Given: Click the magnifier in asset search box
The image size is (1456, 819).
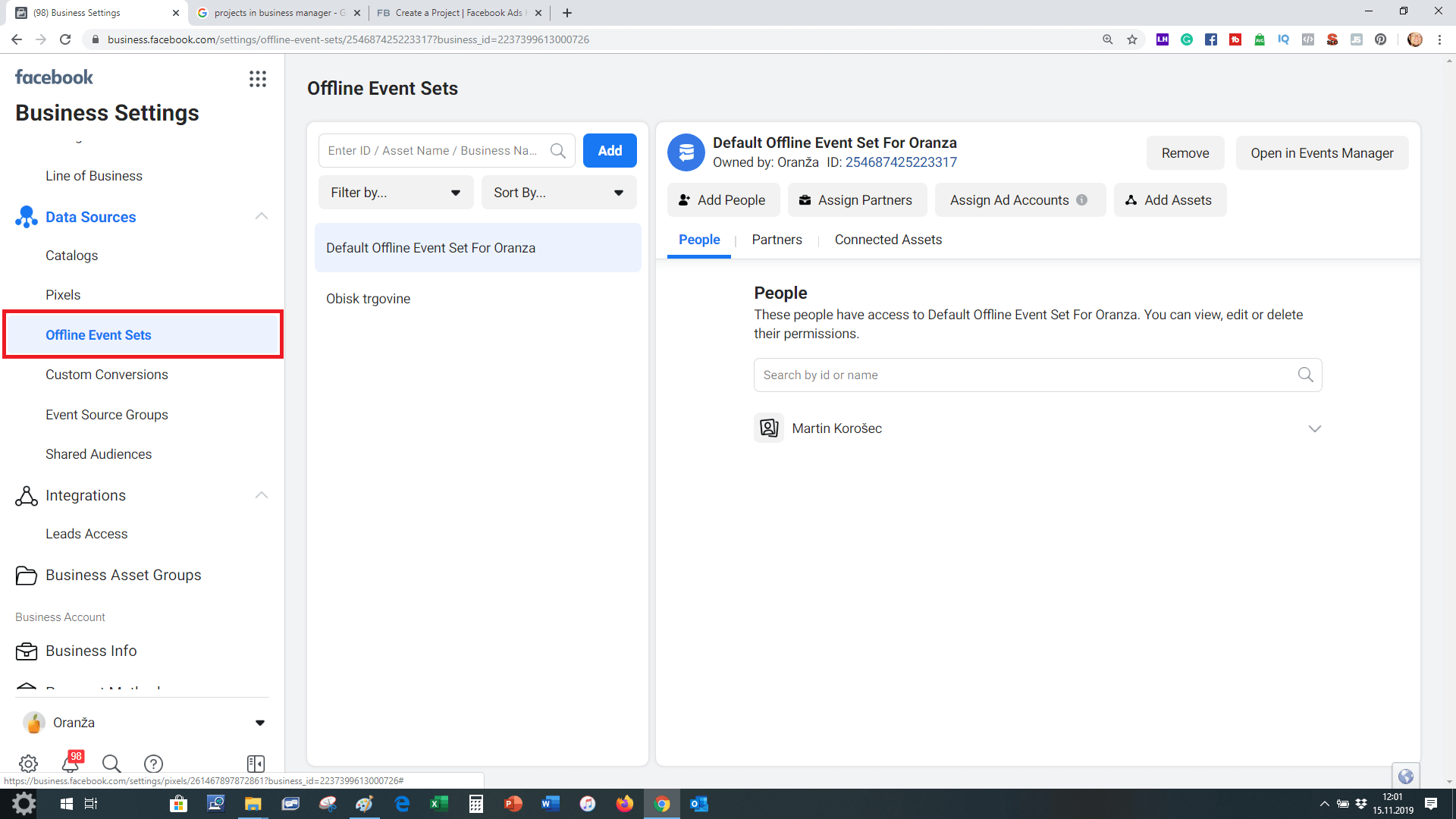Looking at the screenshot, I should pyautogui.click(x=558, y=151).
